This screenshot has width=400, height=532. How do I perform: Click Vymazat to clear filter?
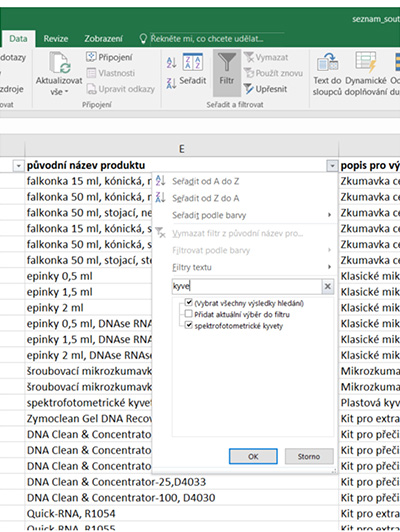coord(266,57)
